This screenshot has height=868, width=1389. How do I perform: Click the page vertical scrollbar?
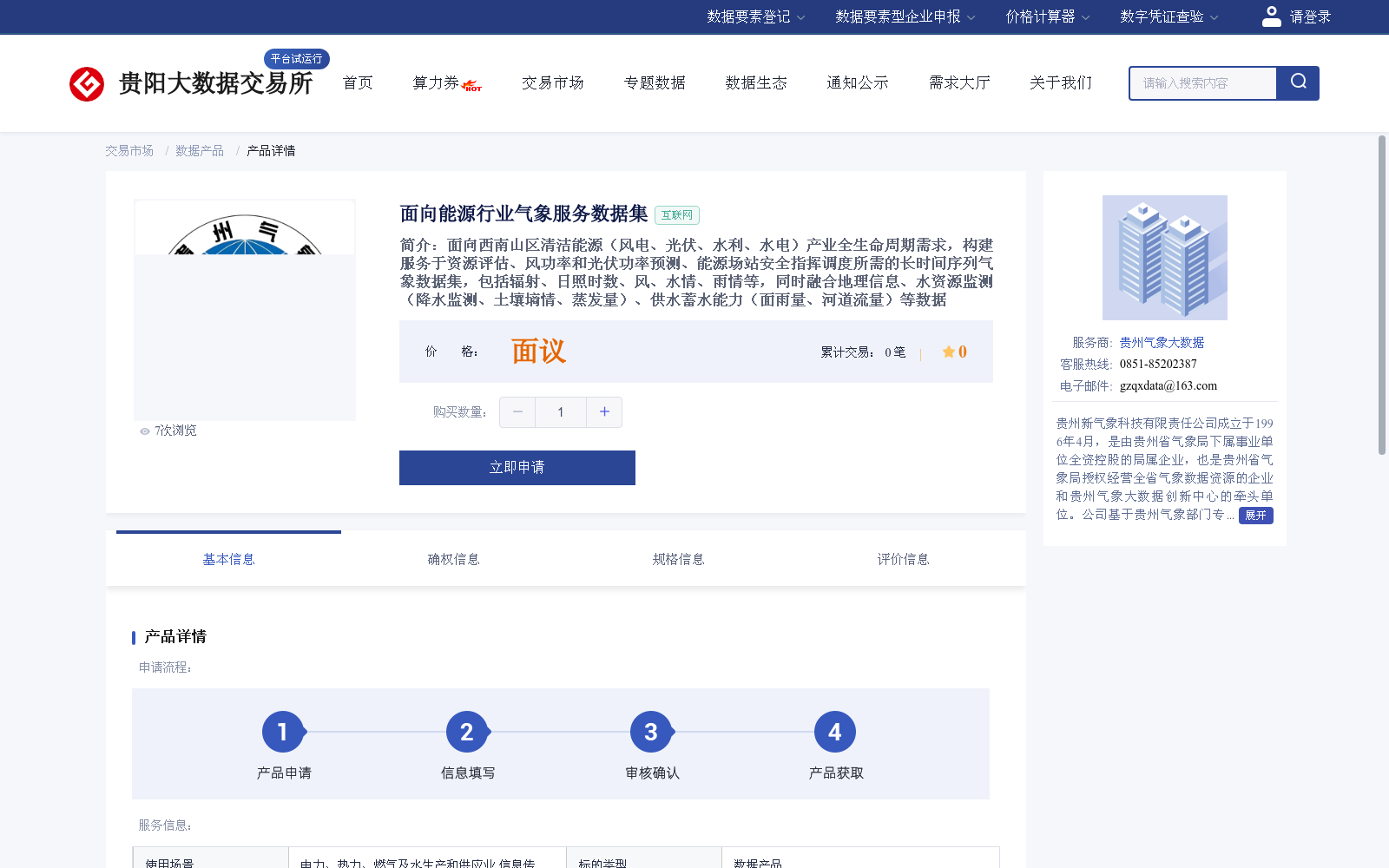point(1382,295)
